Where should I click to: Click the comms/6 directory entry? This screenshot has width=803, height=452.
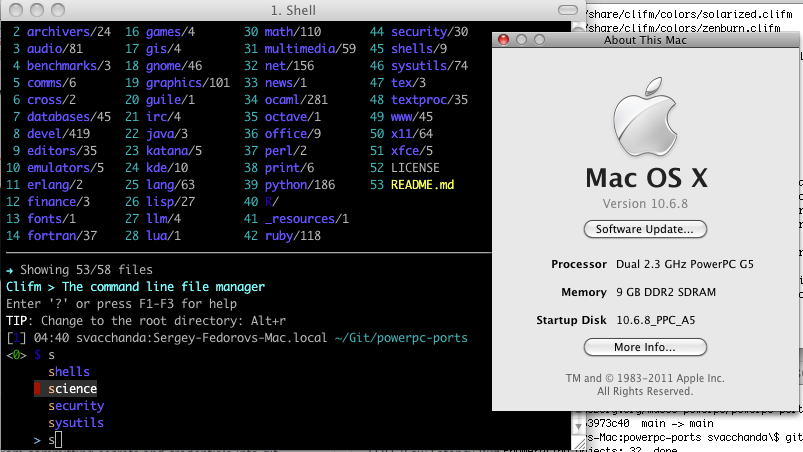click(52, 82)
